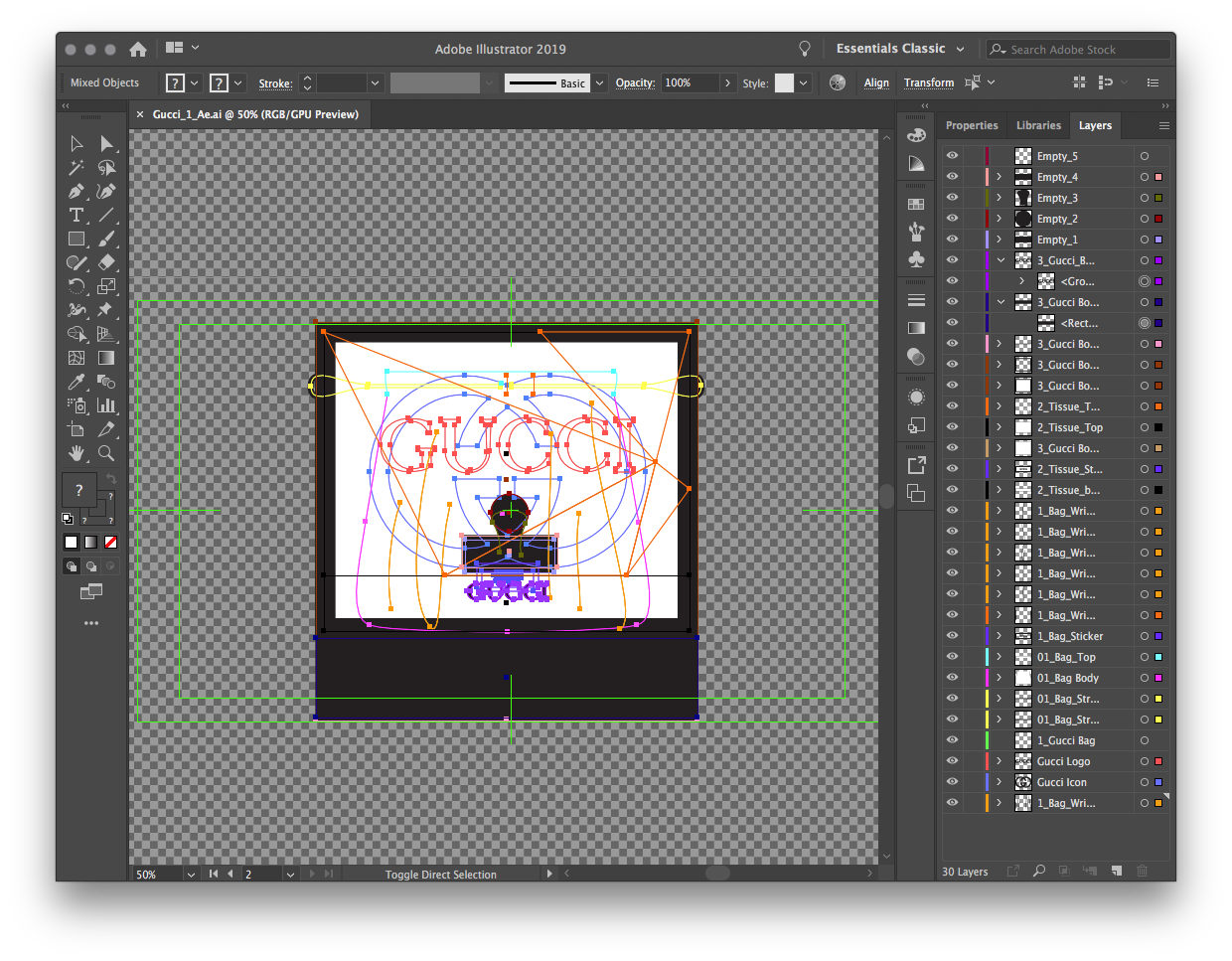The width and height of the screenshot is (1232, 961).
Task: Hide the 1_Gucci Bag layer
Action: pos(952,740)
